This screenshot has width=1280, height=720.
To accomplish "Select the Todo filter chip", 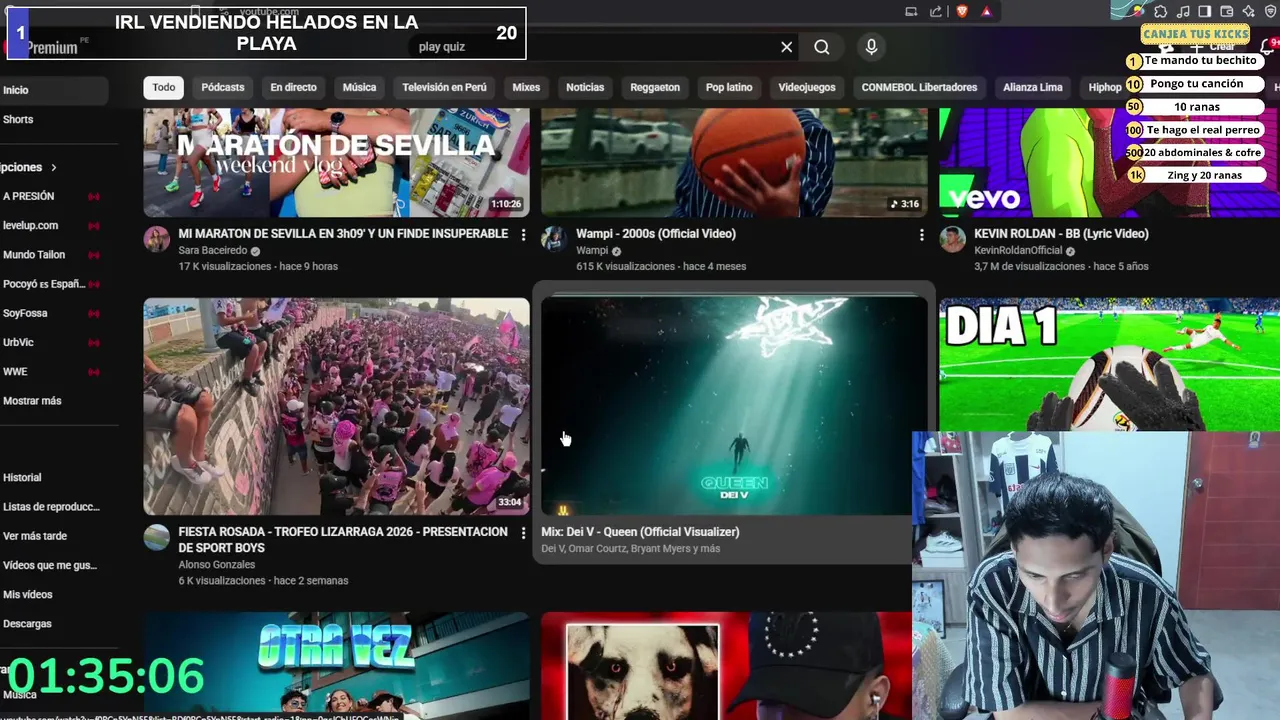I will coord(164,87).
